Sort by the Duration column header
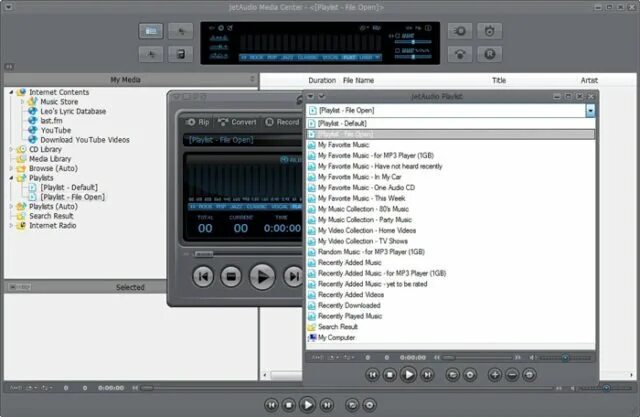Screen dimensions: 640x417 322,80
